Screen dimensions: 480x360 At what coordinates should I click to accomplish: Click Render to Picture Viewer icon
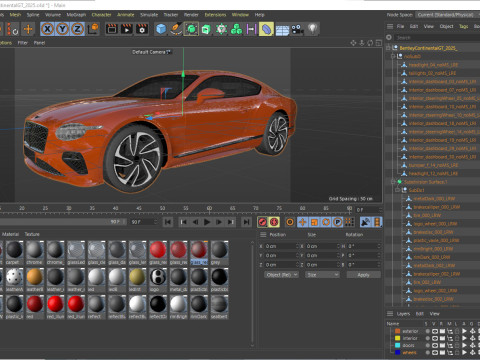coord(127,29)
